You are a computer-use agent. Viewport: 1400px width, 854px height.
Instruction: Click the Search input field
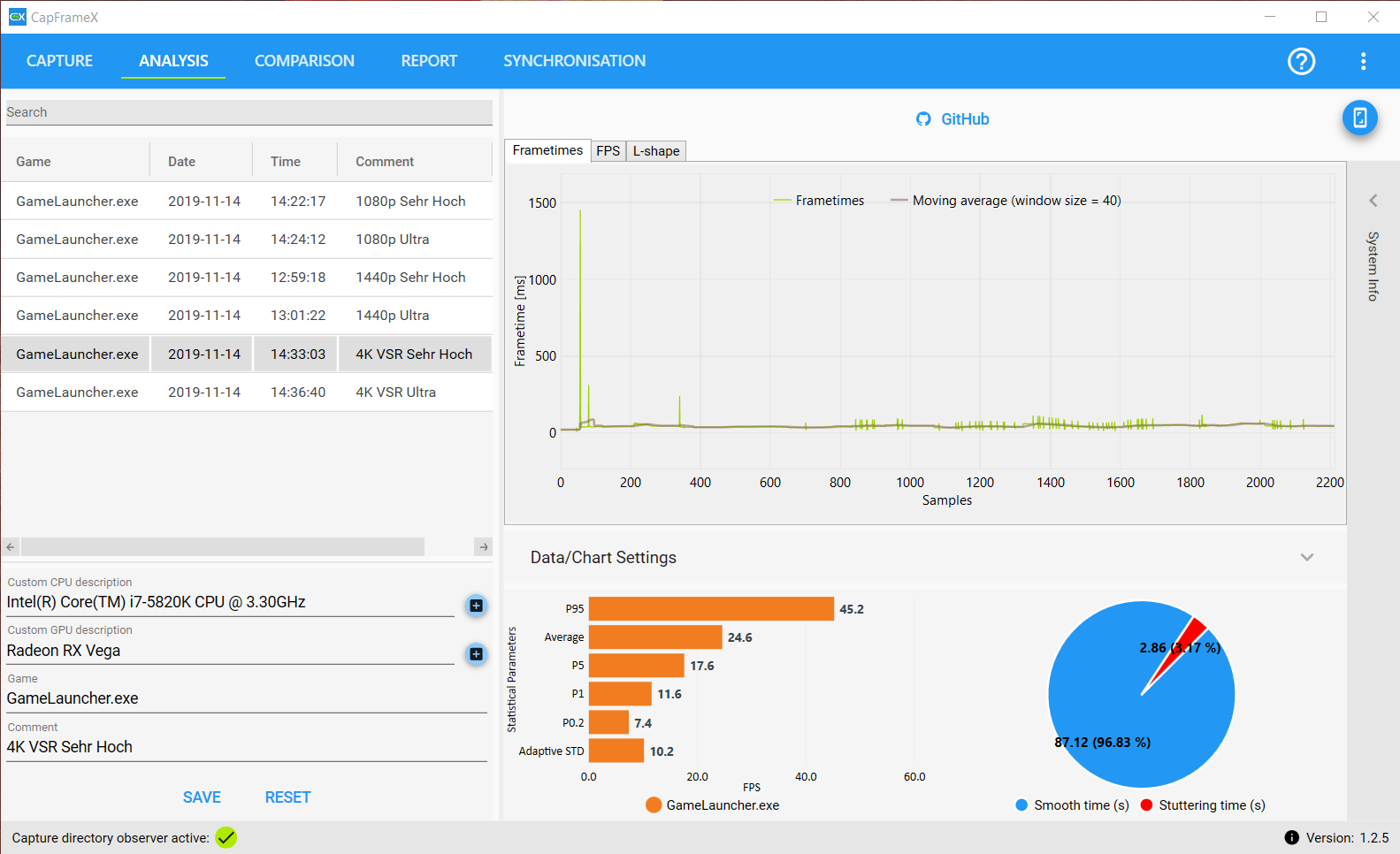(249, 112)
